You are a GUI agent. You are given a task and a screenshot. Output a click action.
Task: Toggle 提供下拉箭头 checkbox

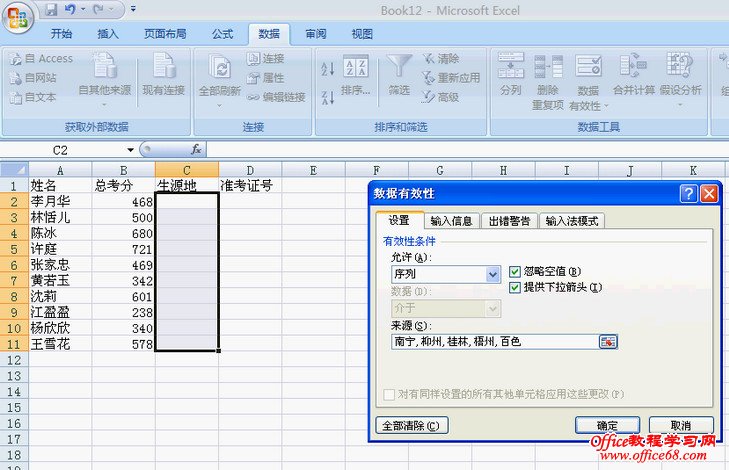click(x=515, y=288)
